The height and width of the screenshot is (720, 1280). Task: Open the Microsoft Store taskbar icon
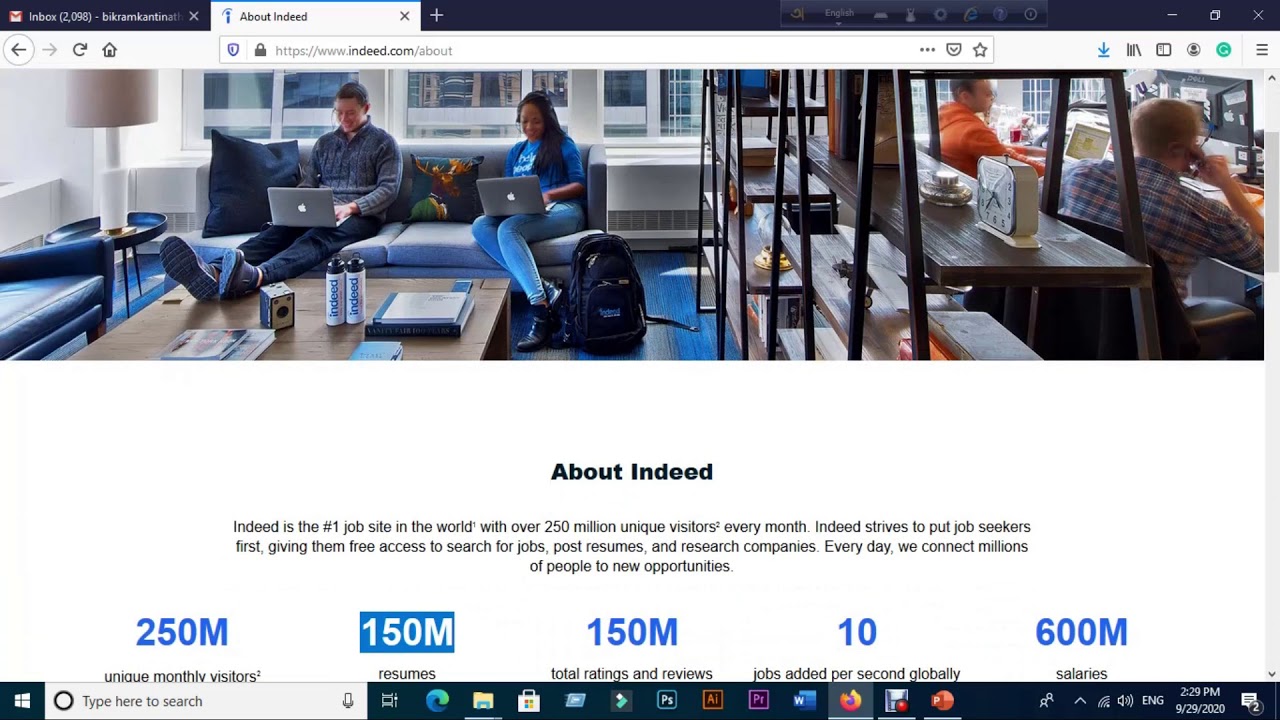[x=529, y=701]
